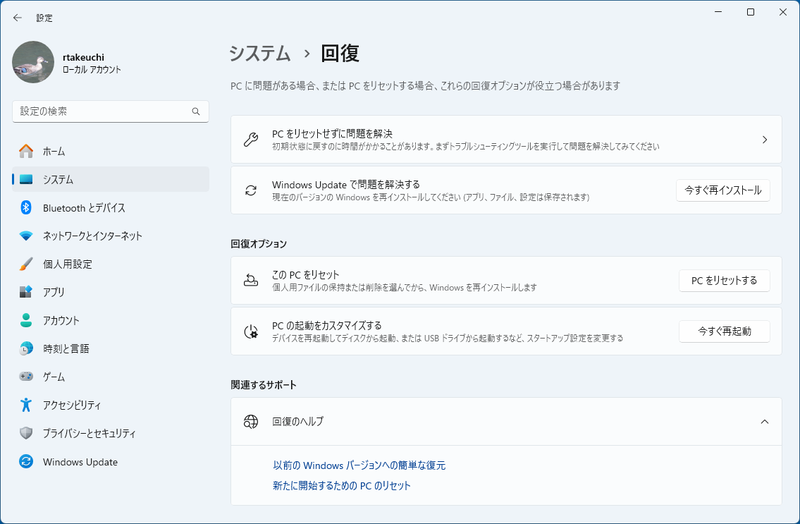Maximize the 設定 window
This screenshot has height=524, width=800.
751,12
